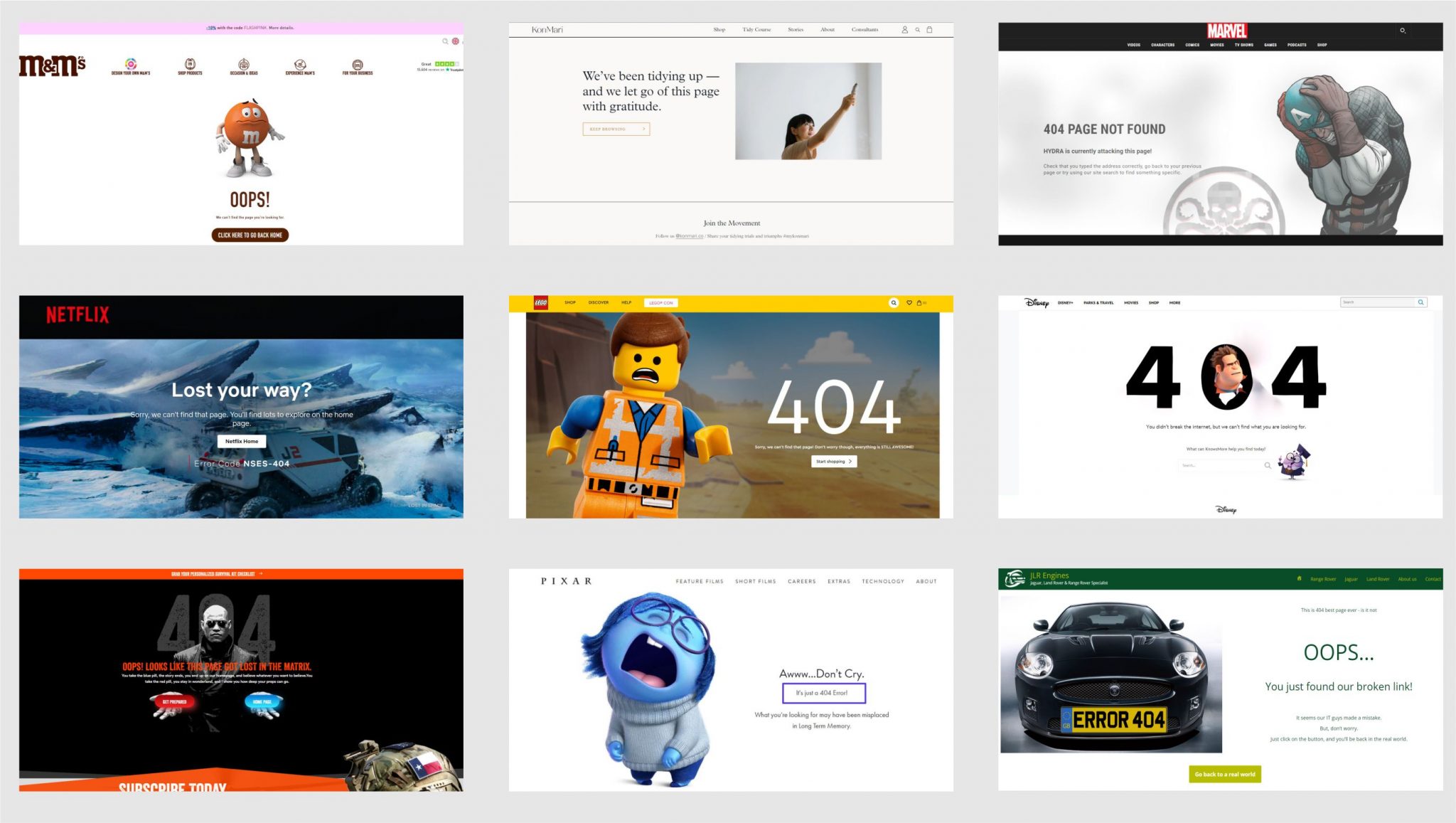Click KEEP BROWSING on the KonMari page

(616, 129)
